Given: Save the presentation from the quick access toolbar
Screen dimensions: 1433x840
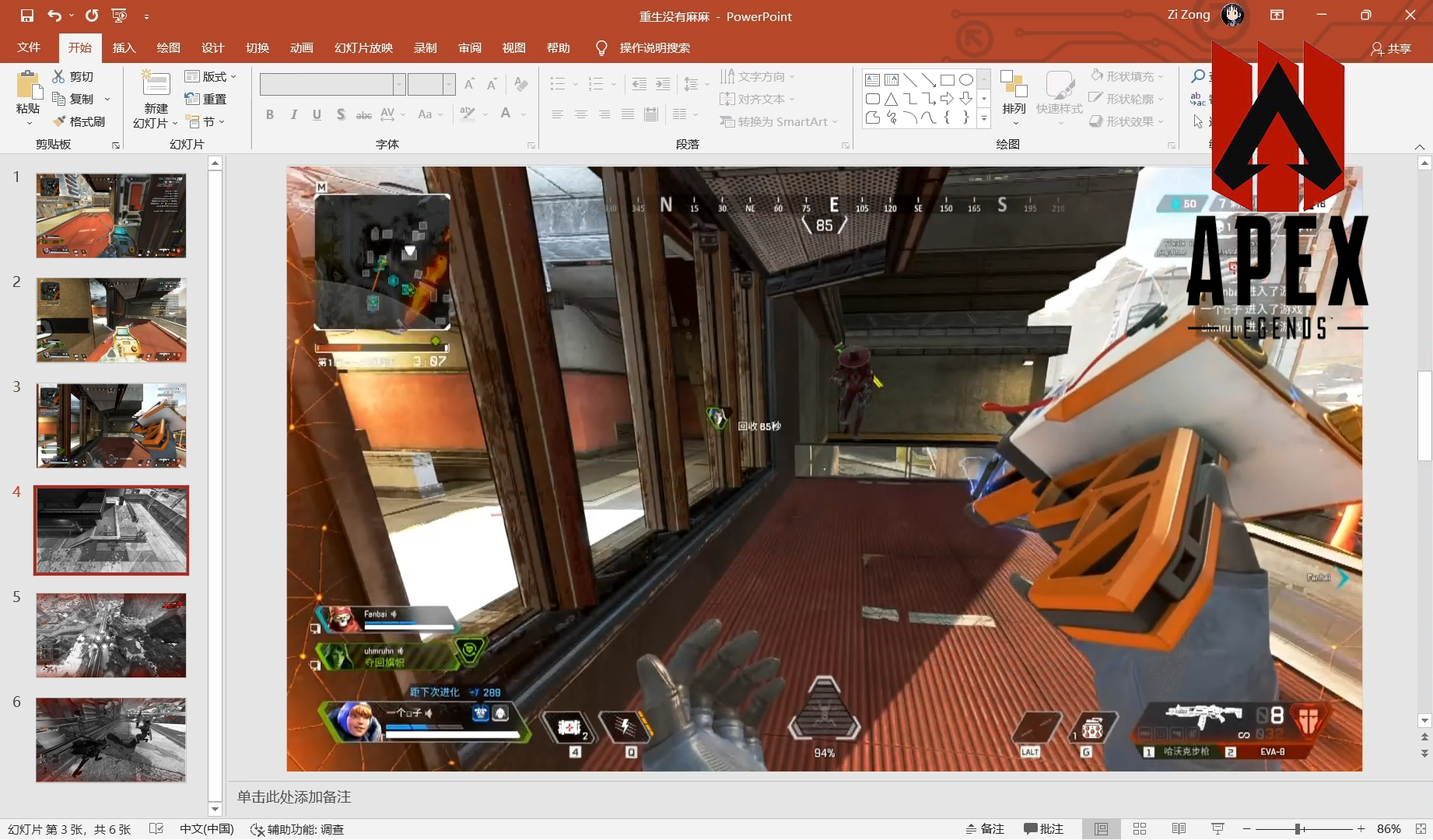Looking at the screenshot, I should click(x=27, y=16).
